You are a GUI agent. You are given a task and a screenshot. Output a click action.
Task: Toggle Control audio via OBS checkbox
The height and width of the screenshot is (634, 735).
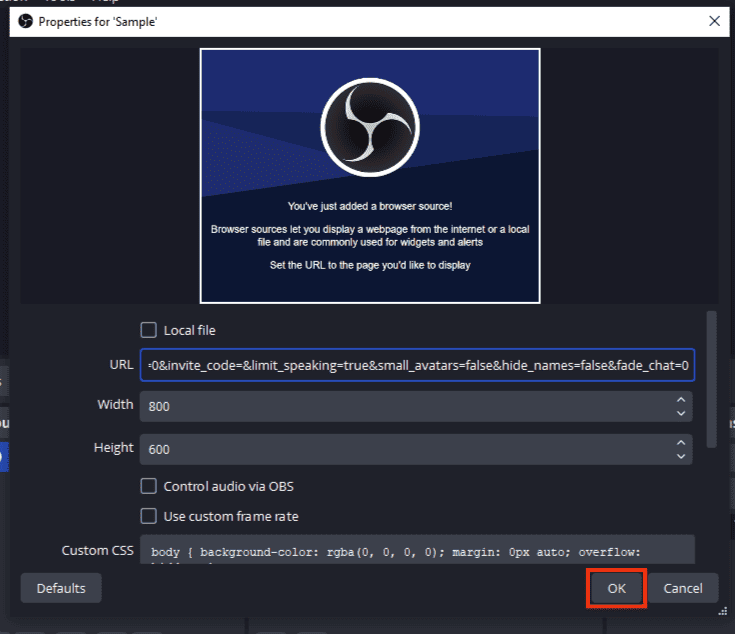tap(149, 486)
